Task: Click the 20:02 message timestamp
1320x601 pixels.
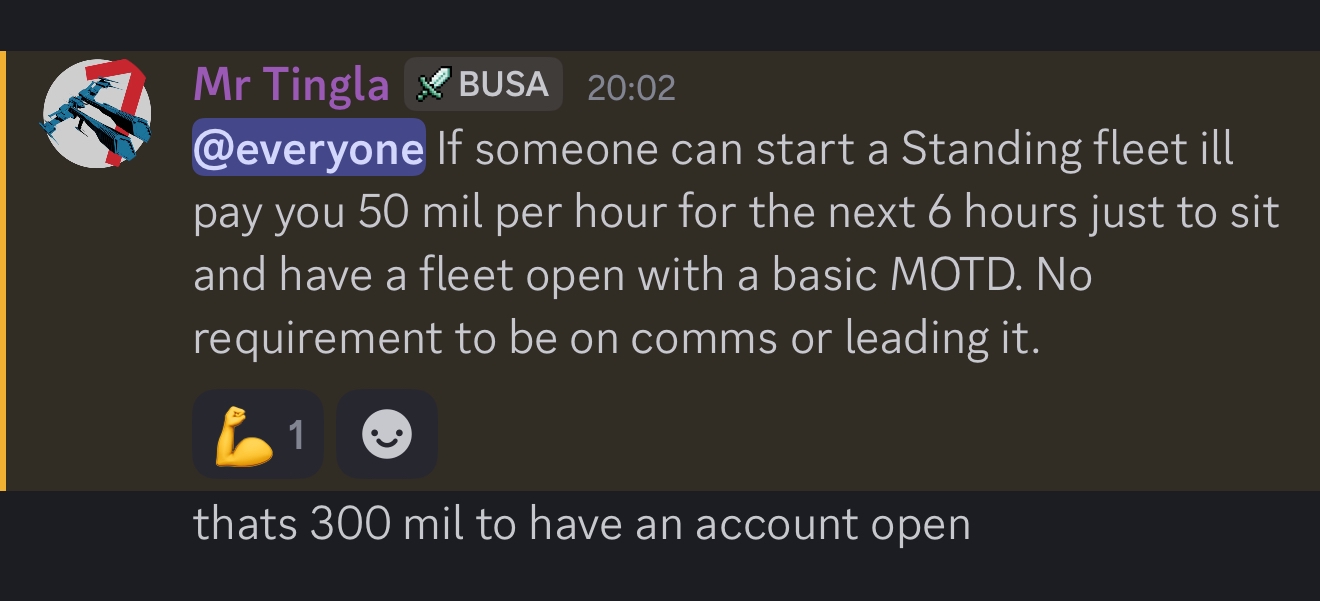Action: click(x=631, y=88)
